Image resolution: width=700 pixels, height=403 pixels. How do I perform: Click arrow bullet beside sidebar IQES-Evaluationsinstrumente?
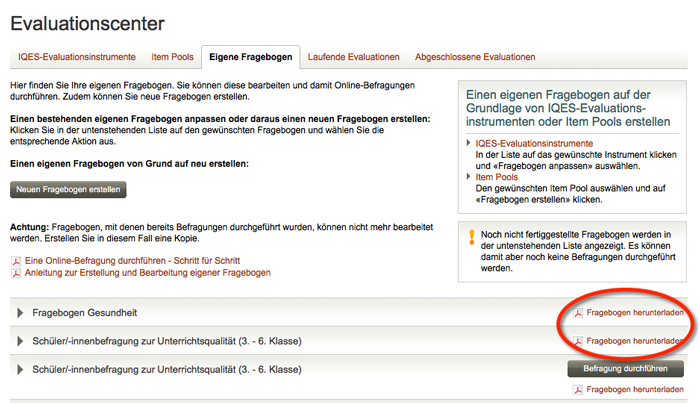click(468, 143)
